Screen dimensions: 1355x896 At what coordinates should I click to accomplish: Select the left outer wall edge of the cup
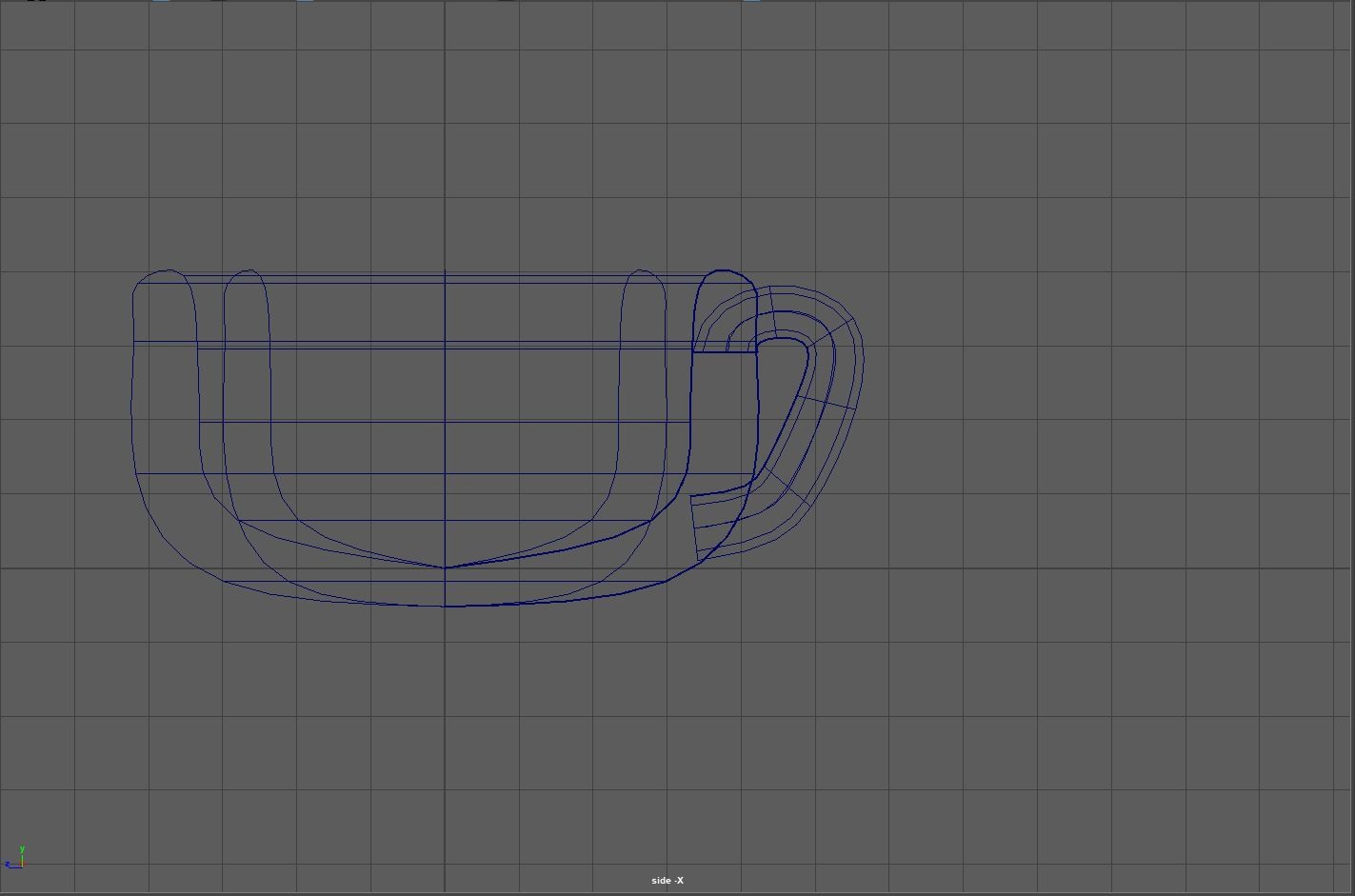tap(130, 400)
